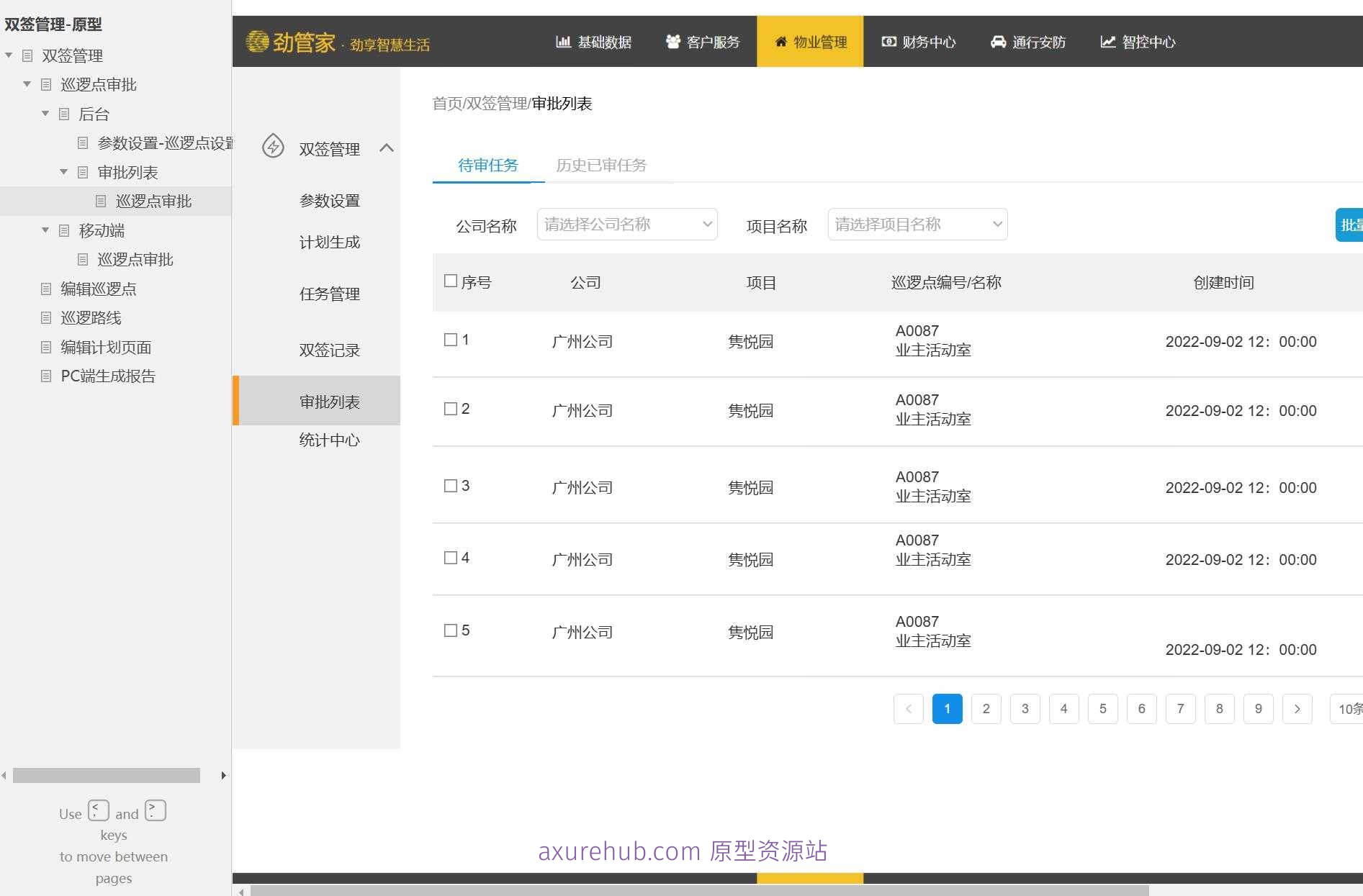Switch to the 历史已审任务 tab
The width and height of the screenshot is (1363, 896).
[x=600, y=165]
